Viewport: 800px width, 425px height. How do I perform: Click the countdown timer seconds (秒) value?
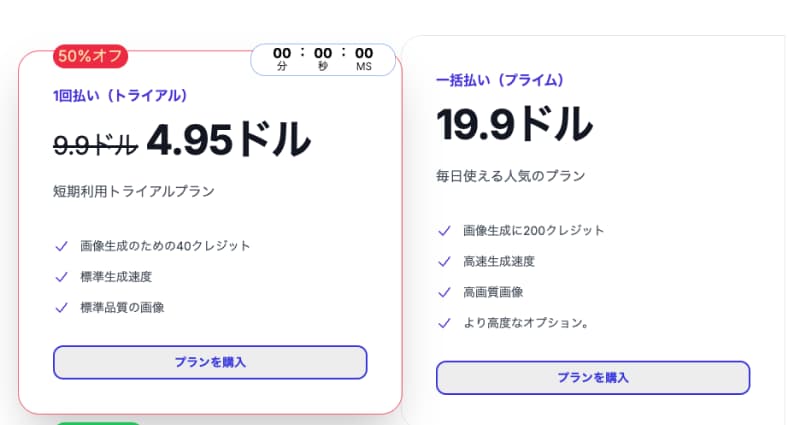pyautogui.click(x=323, y=53)
